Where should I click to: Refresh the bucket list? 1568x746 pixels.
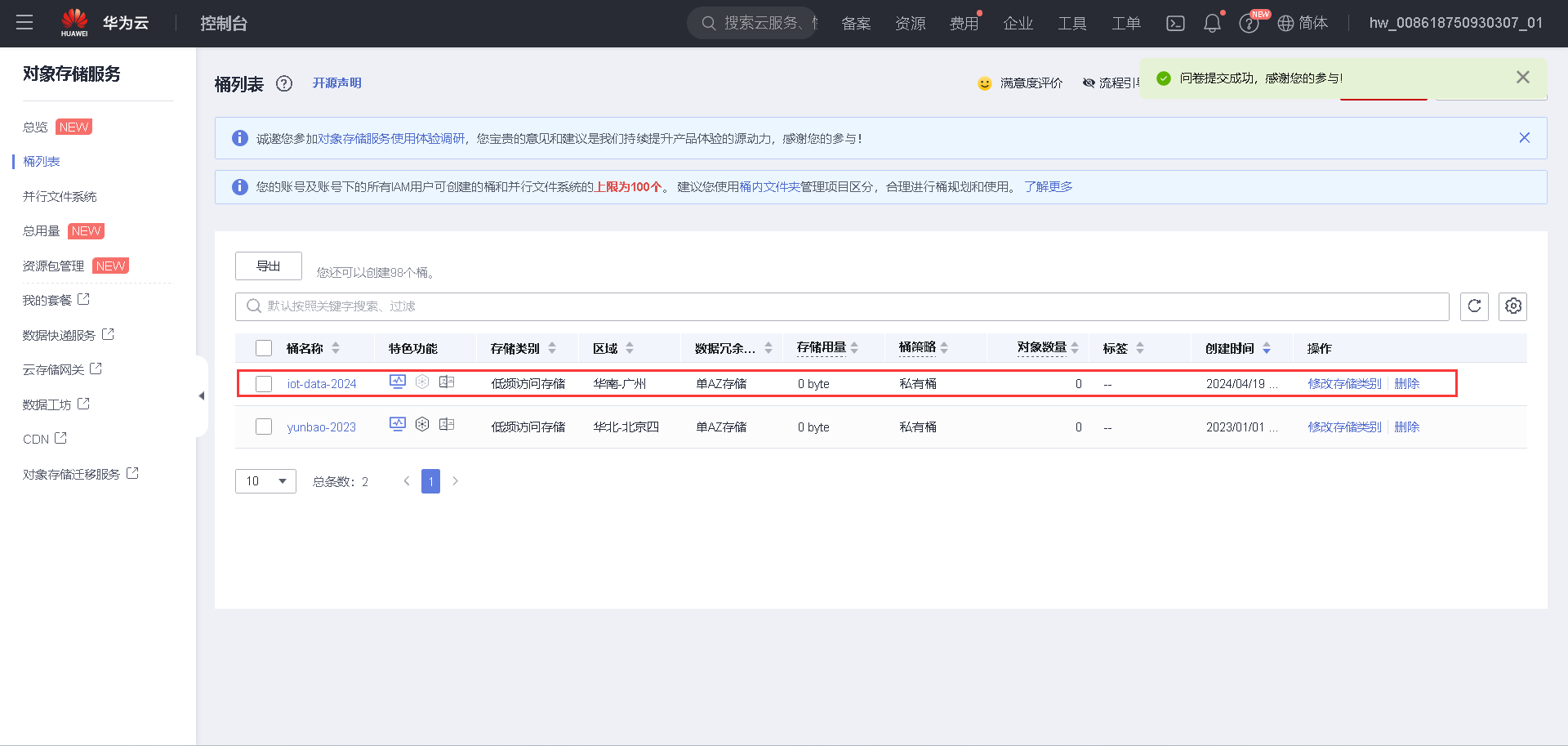[x=1474, y=306]
